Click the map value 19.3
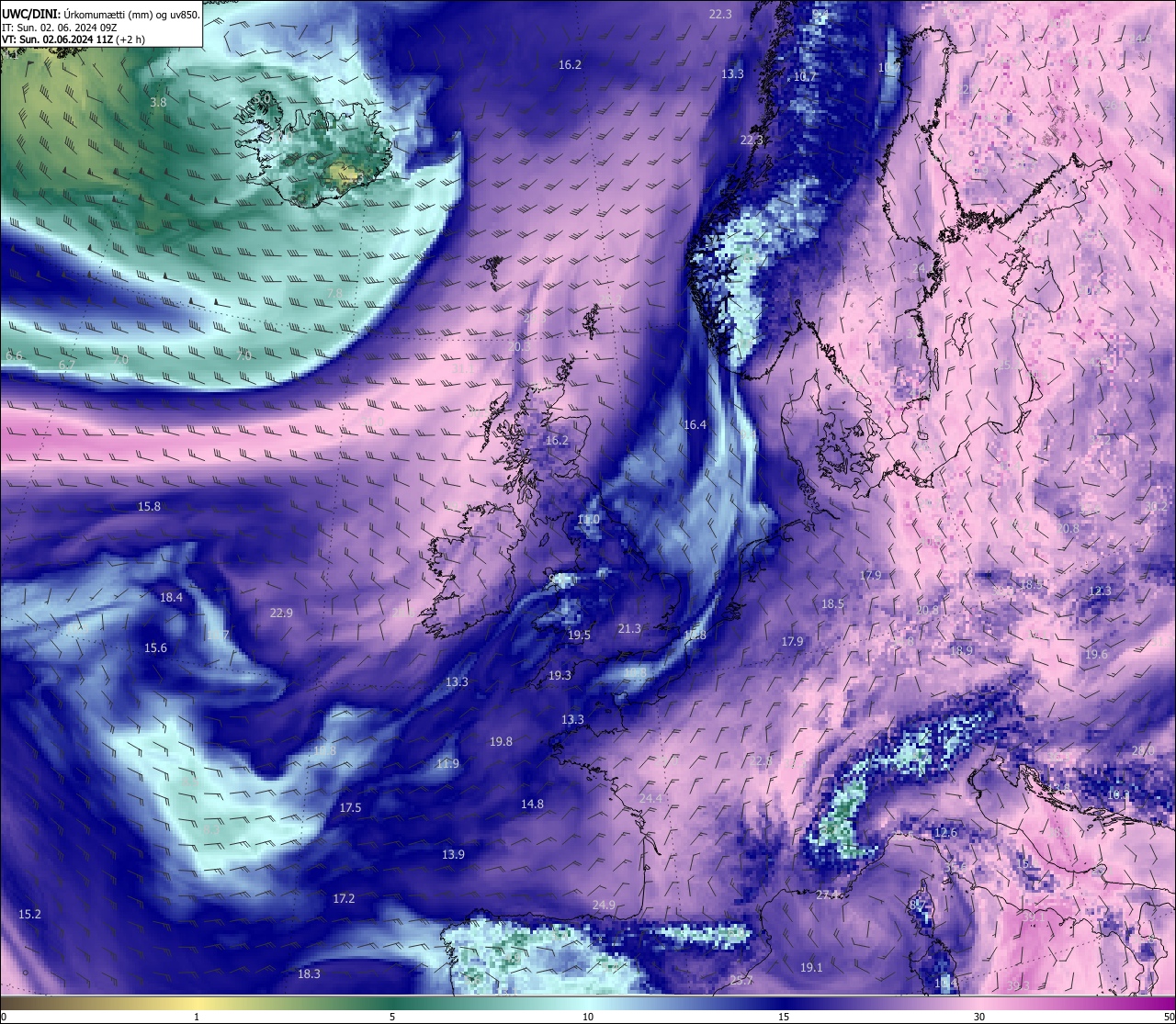Image resolution: width=1176 pixels, height=1024 pixels. click(560, 675)
